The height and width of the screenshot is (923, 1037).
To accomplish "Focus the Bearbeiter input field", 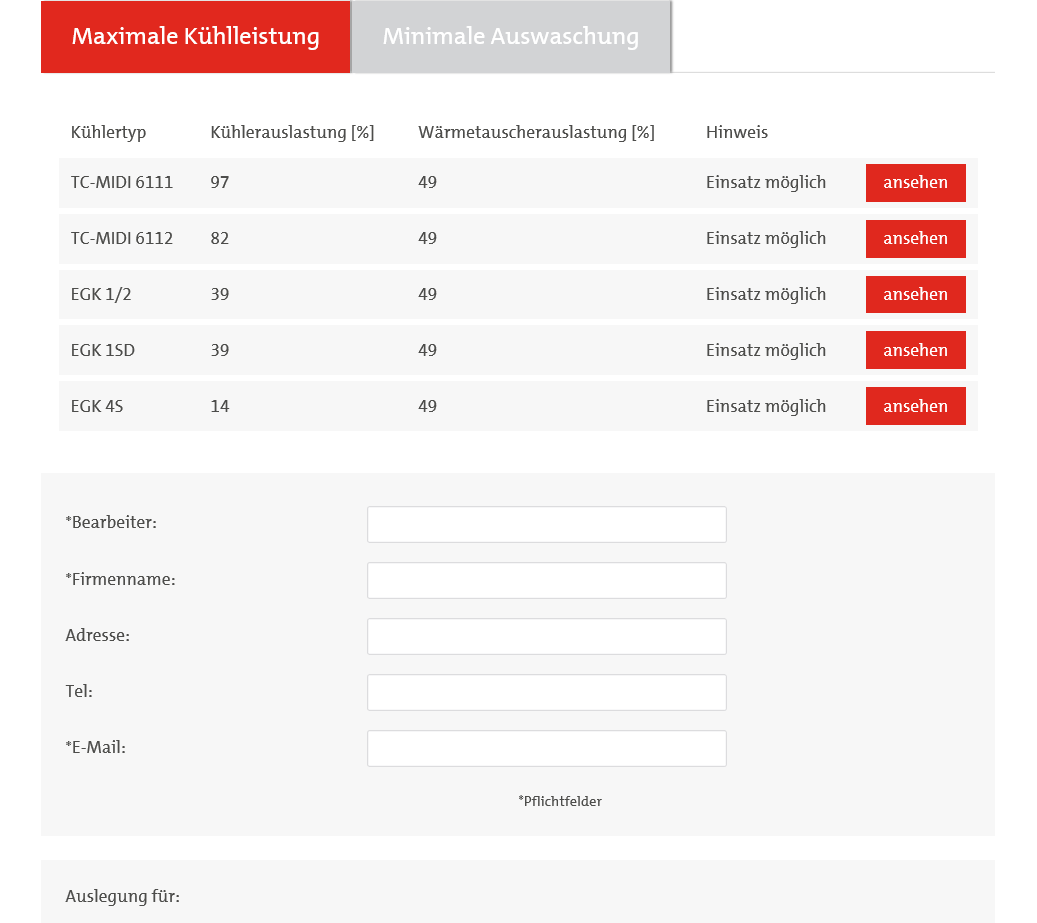I will pyautogui.click(x=546, y=525).
